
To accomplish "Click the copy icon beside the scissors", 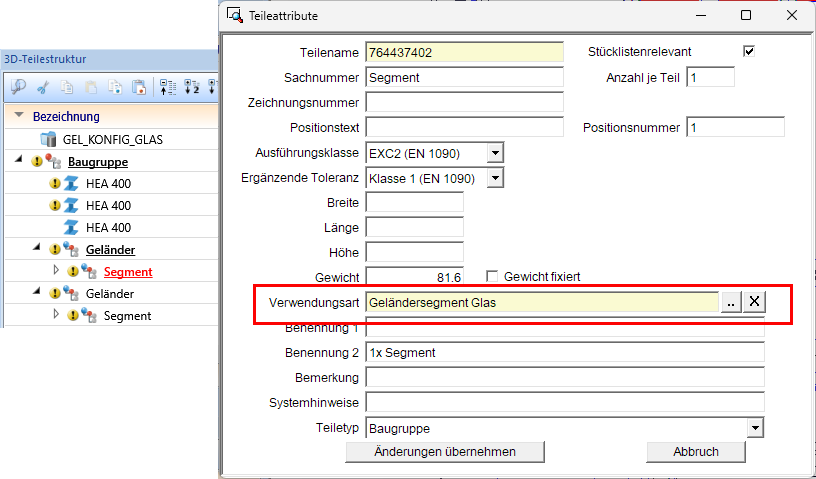I will point(67,87).
